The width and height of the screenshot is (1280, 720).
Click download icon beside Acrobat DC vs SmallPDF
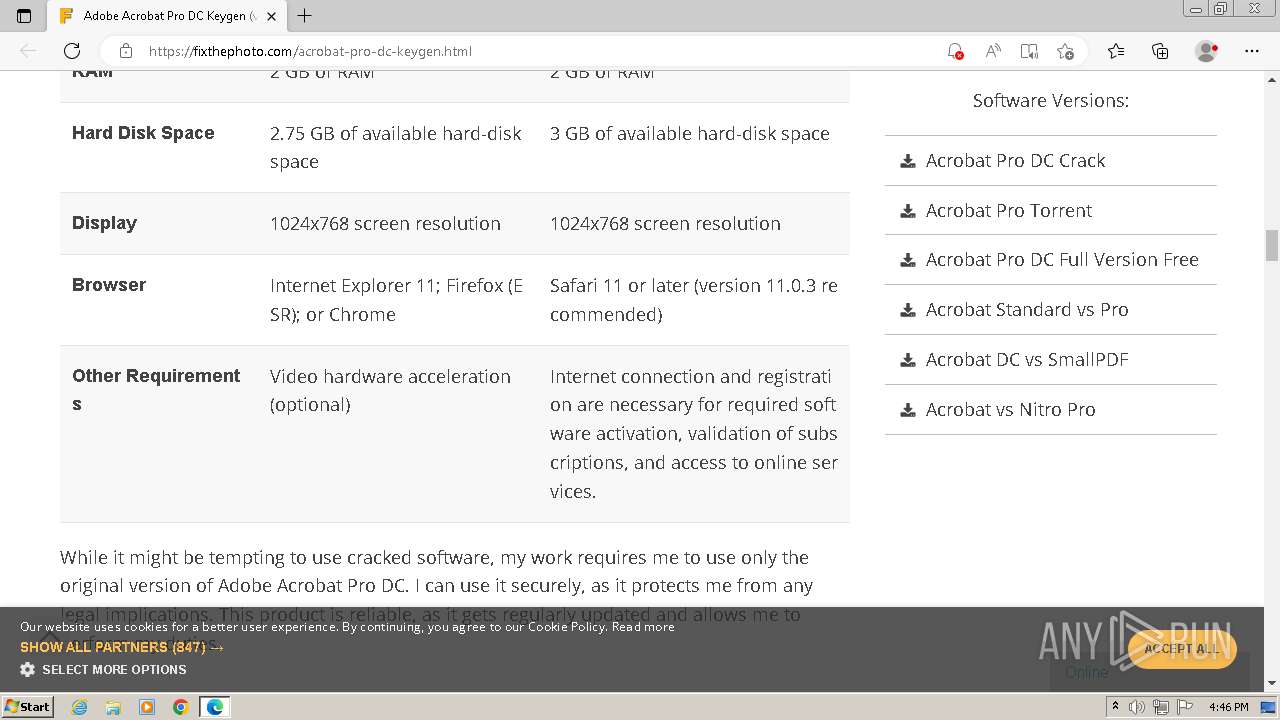(908, 359)
